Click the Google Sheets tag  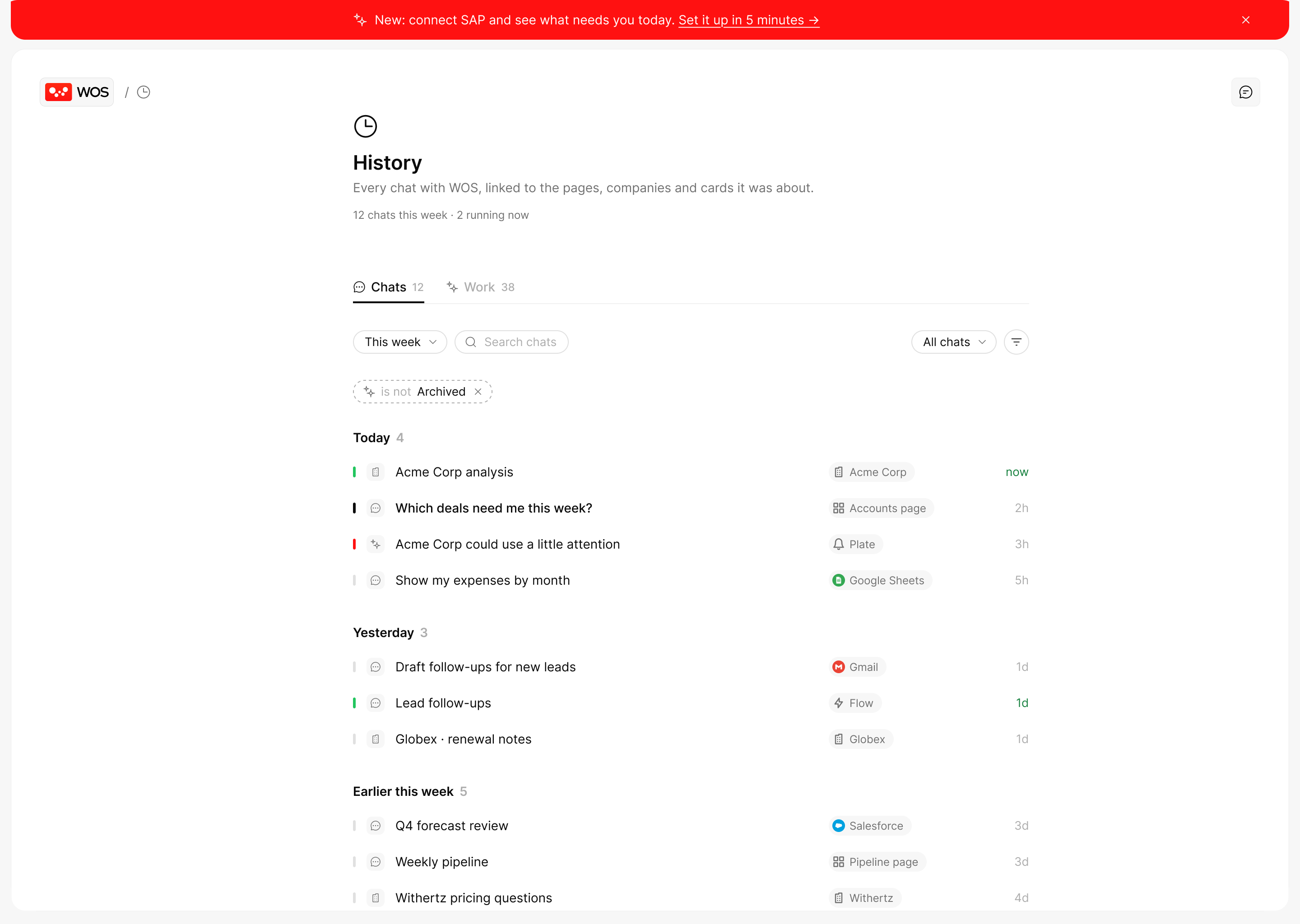click(x=881, y=580)
